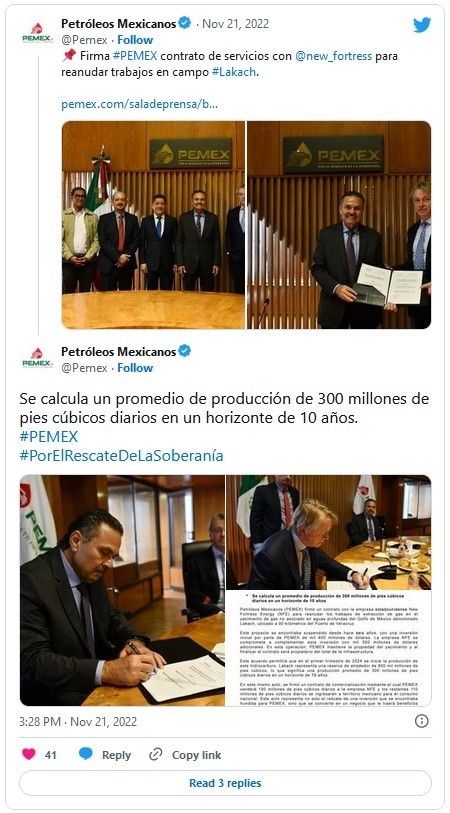The image size is (450, 813).
Task: Follow Pemex from the top tweet
Action: (135, 40)
